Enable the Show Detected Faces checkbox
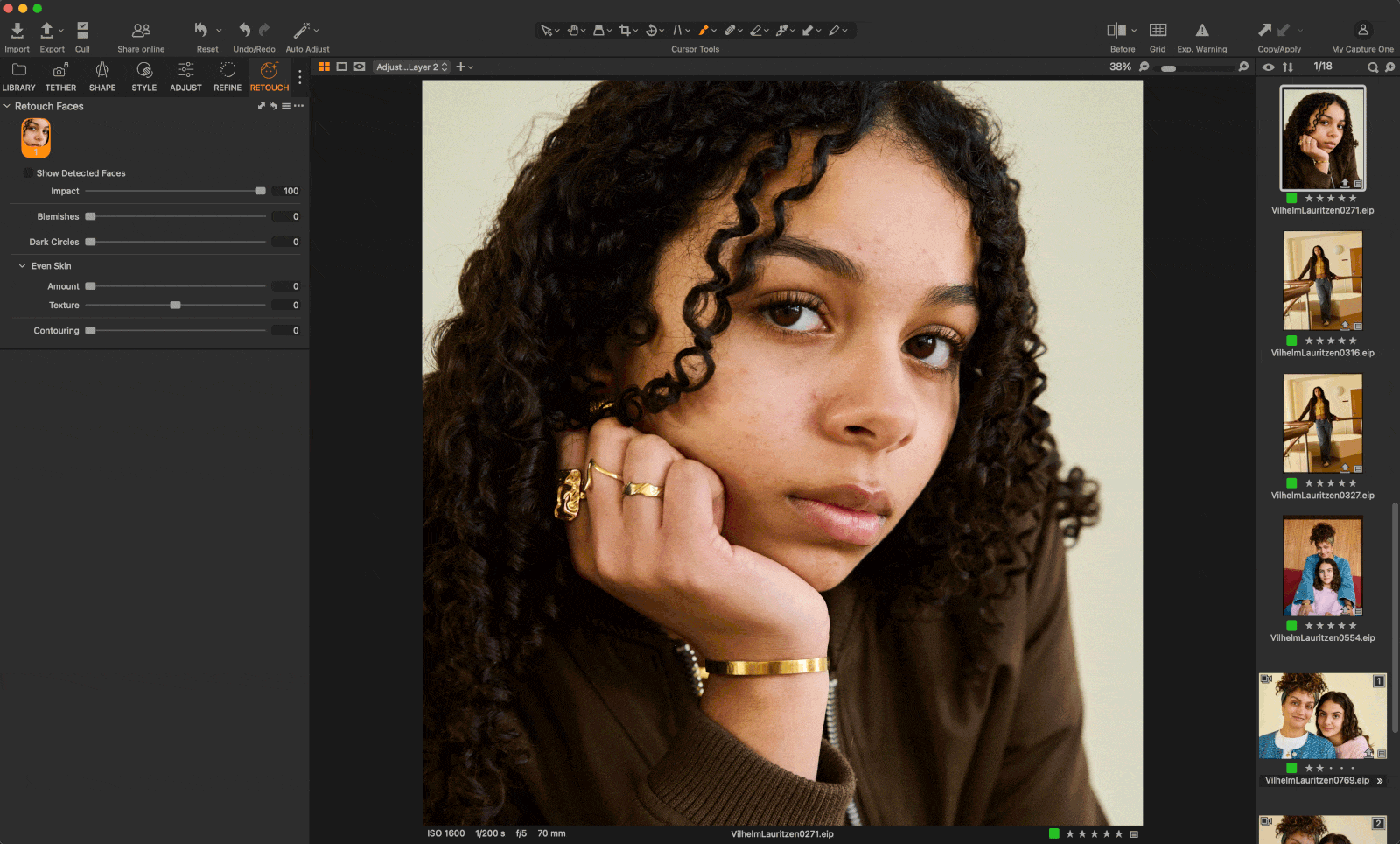This screenshot has height=844, width=1400. (x=27, y=172)
